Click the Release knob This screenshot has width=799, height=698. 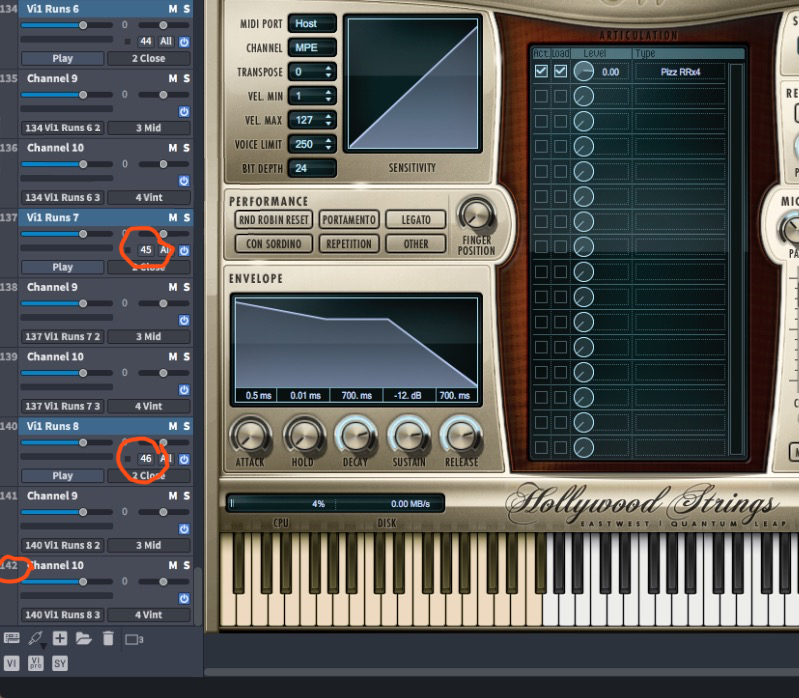coord(462,437)
